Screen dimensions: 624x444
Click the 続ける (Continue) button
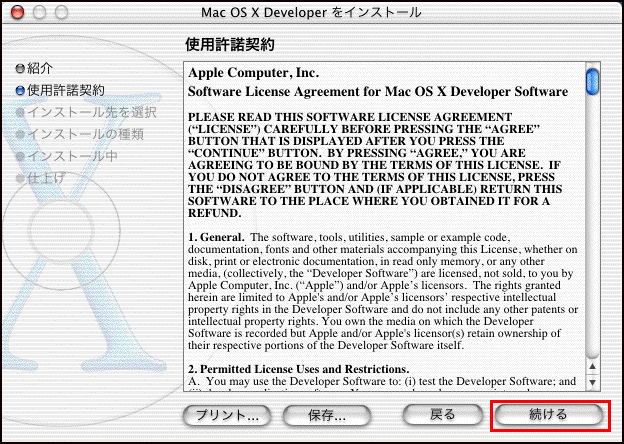click(x=548, y=415)
